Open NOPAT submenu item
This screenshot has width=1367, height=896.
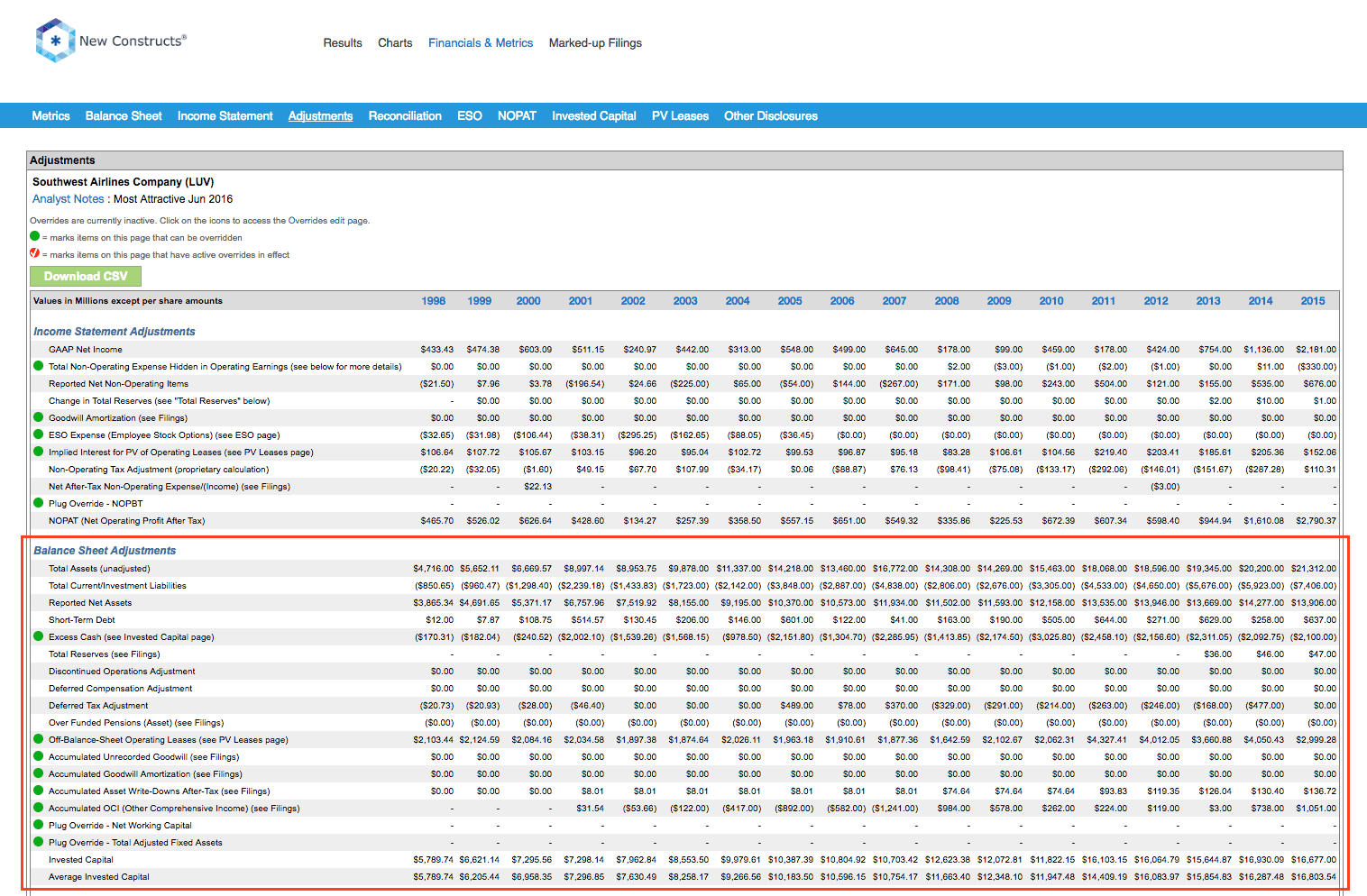tap(517, 115)
